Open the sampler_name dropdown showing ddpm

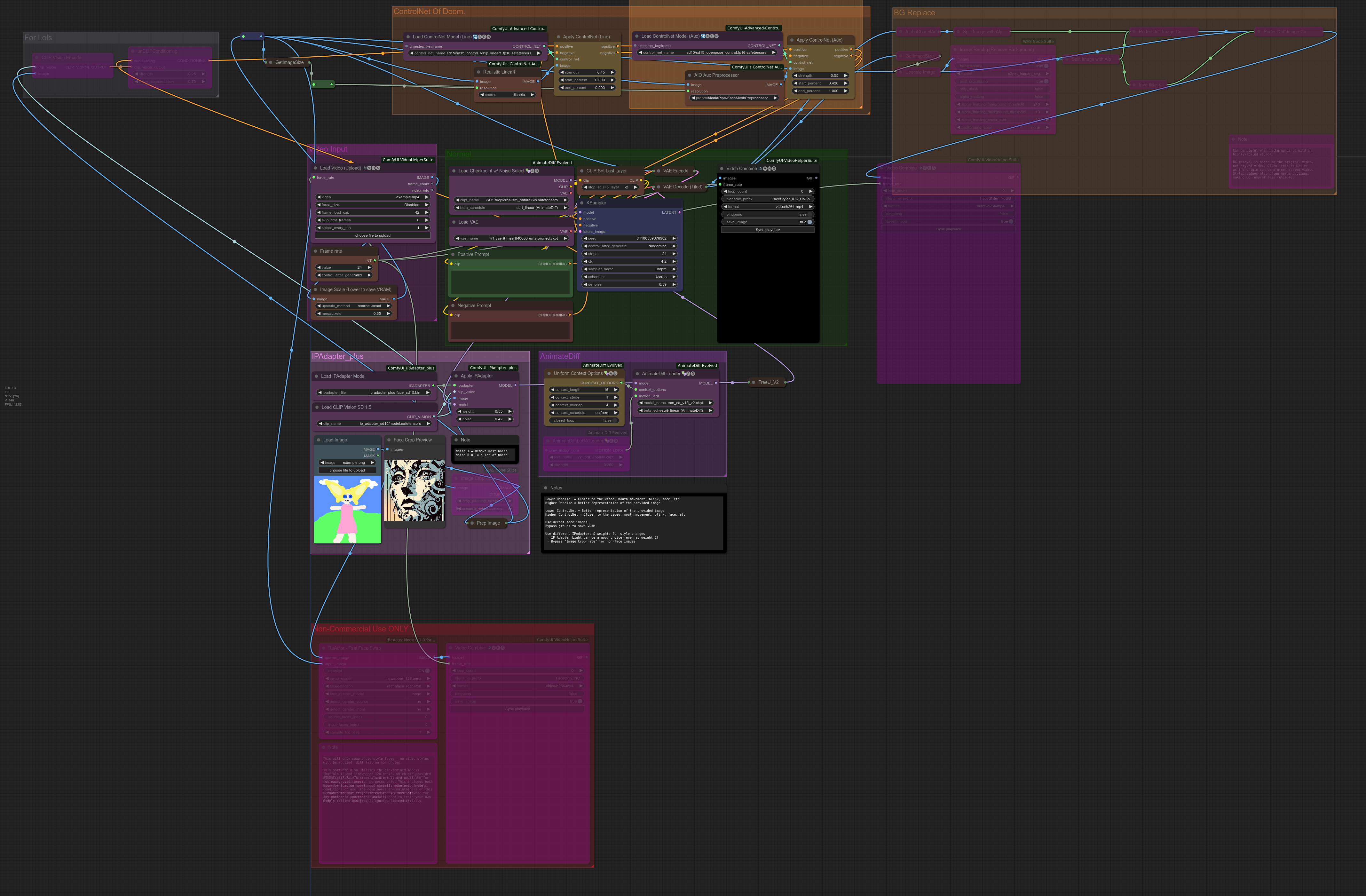(630, 269)
